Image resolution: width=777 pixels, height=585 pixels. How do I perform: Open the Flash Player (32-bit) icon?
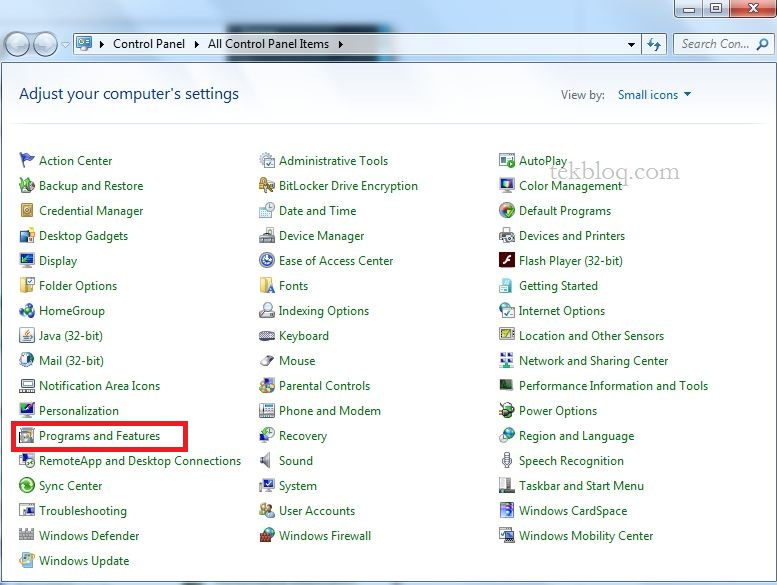(x=506, y=260)
